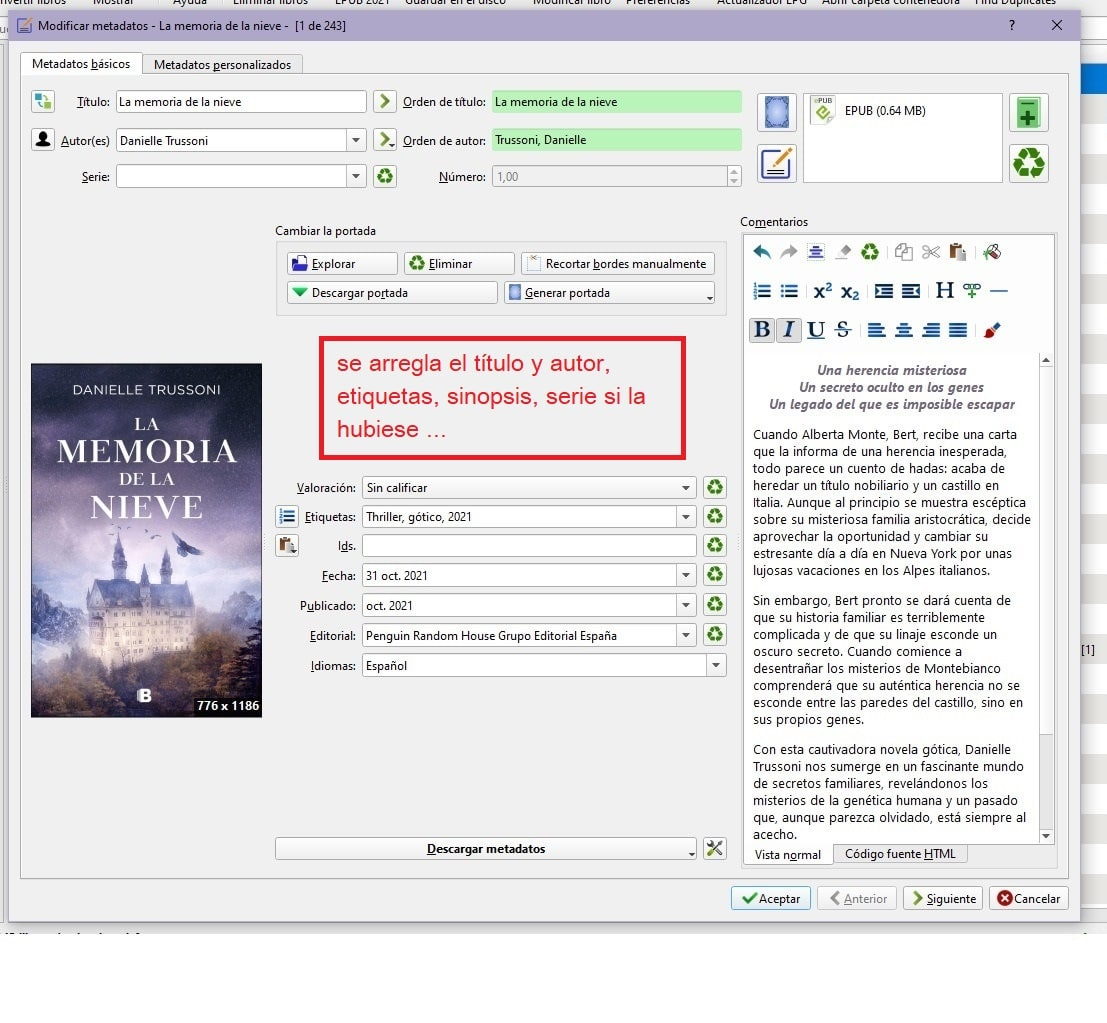Click the paste icon beside Ids
The width and height of the screenshot is (1107, 1023).
tap(287, 545)
